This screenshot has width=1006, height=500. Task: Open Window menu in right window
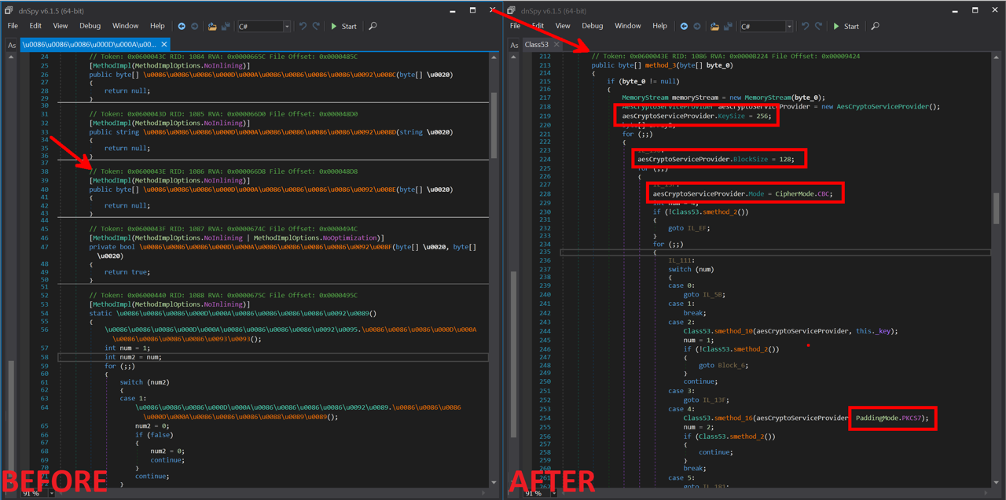(x=628, y=26)
